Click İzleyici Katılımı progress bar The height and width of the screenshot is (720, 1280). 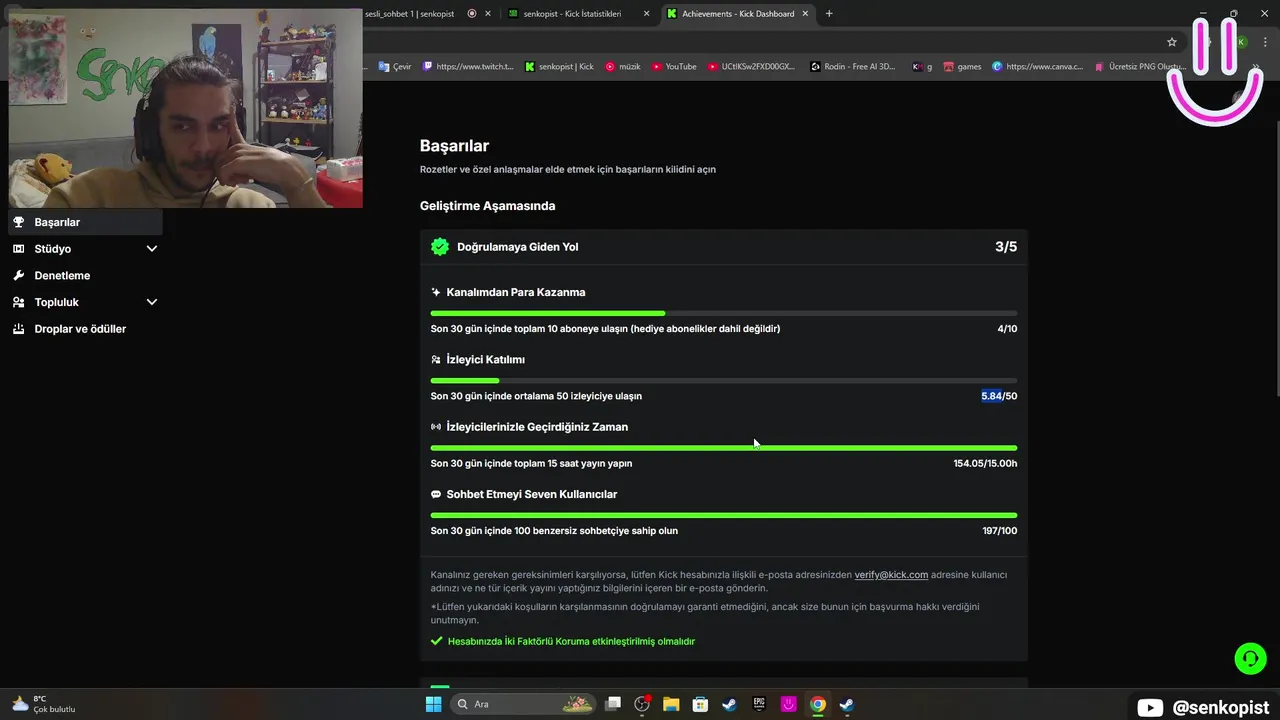724,380
